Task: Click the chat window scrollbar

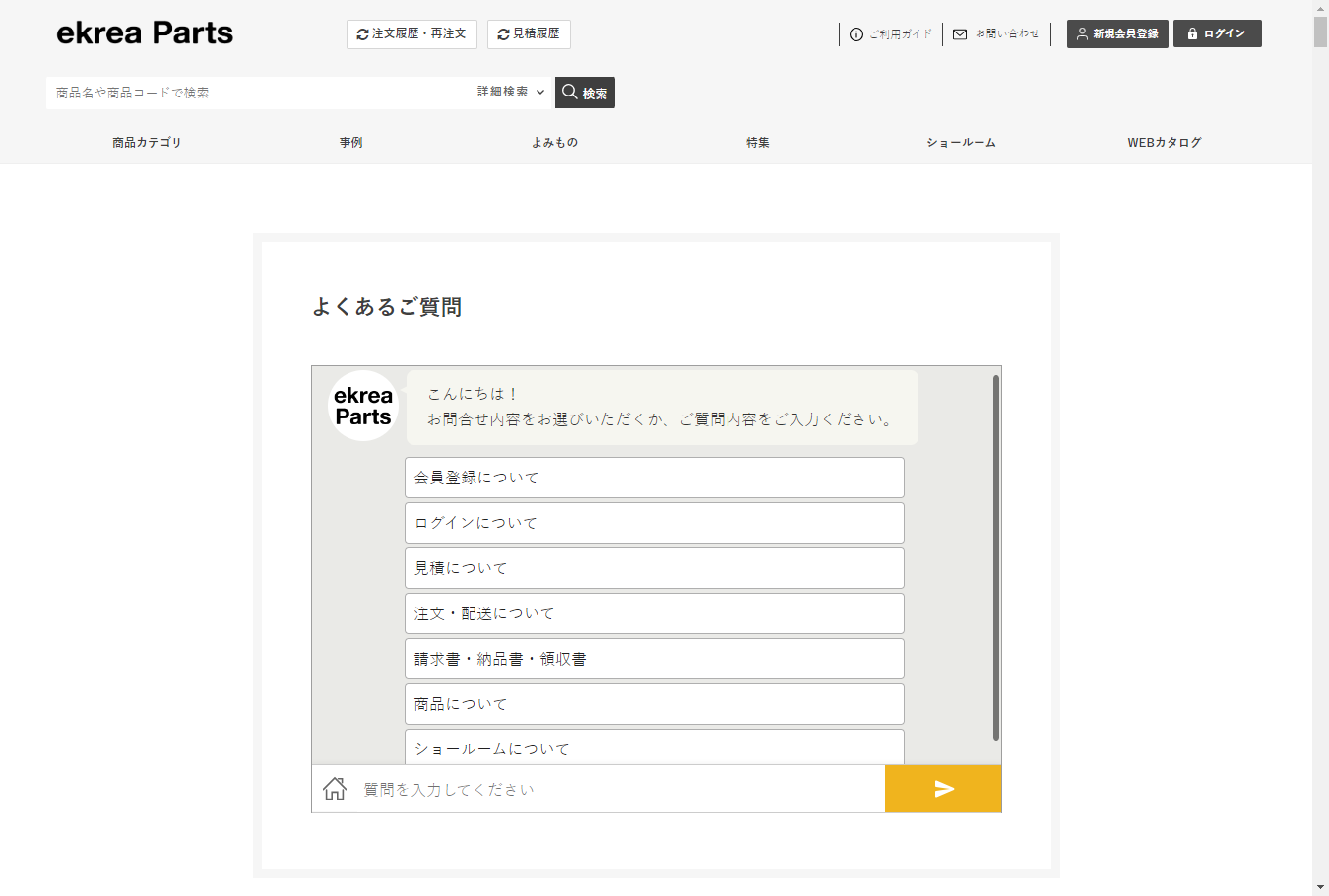Action: 996,557
